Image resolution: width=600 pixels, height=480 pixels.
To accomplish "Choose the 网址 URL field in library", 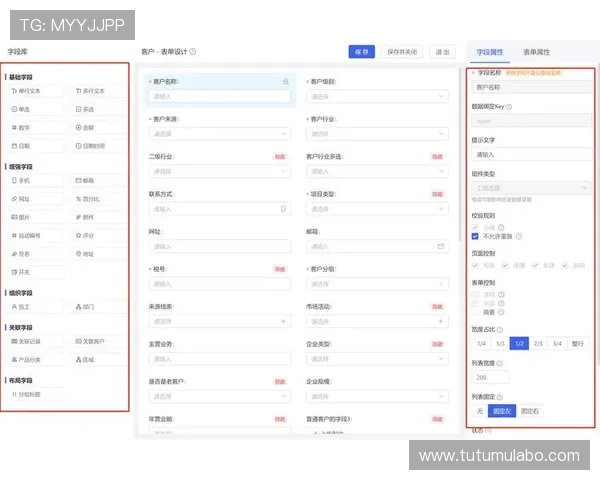I will click(36, 199).
